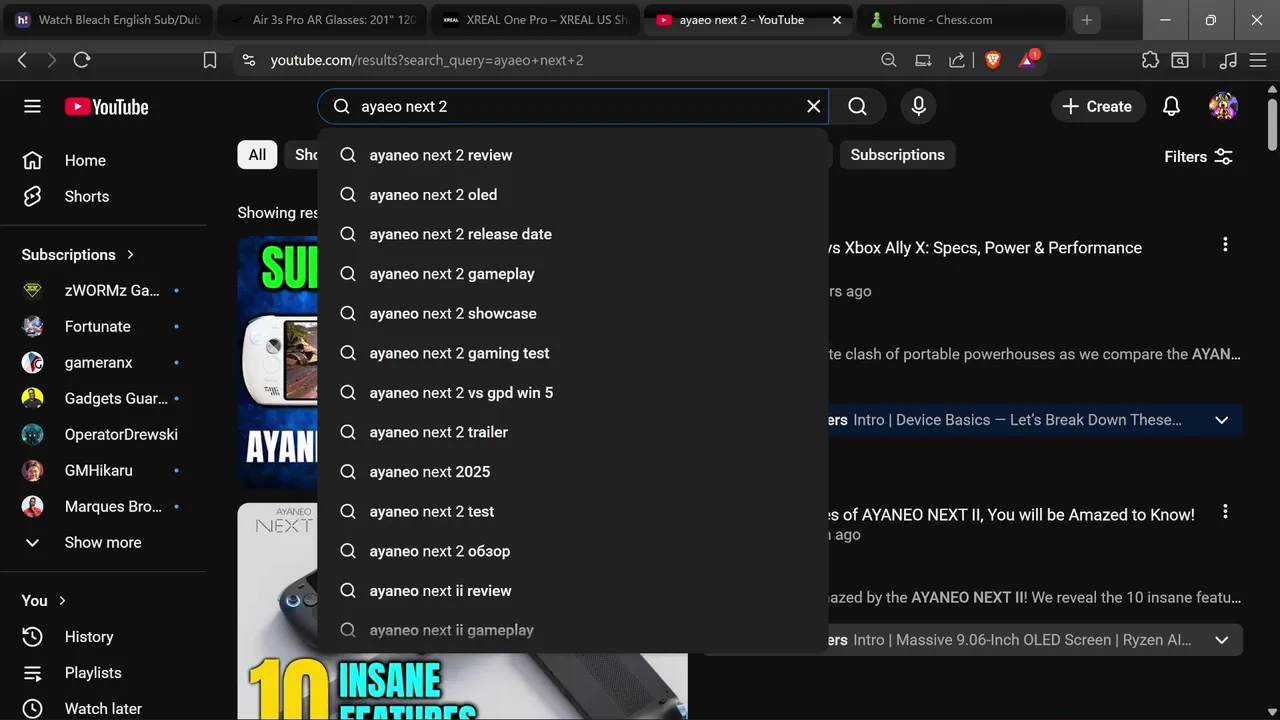Open the Gadgets Guar... channel
The width and height of the screenshot is (1280, 720).
(x=102, y=398)
